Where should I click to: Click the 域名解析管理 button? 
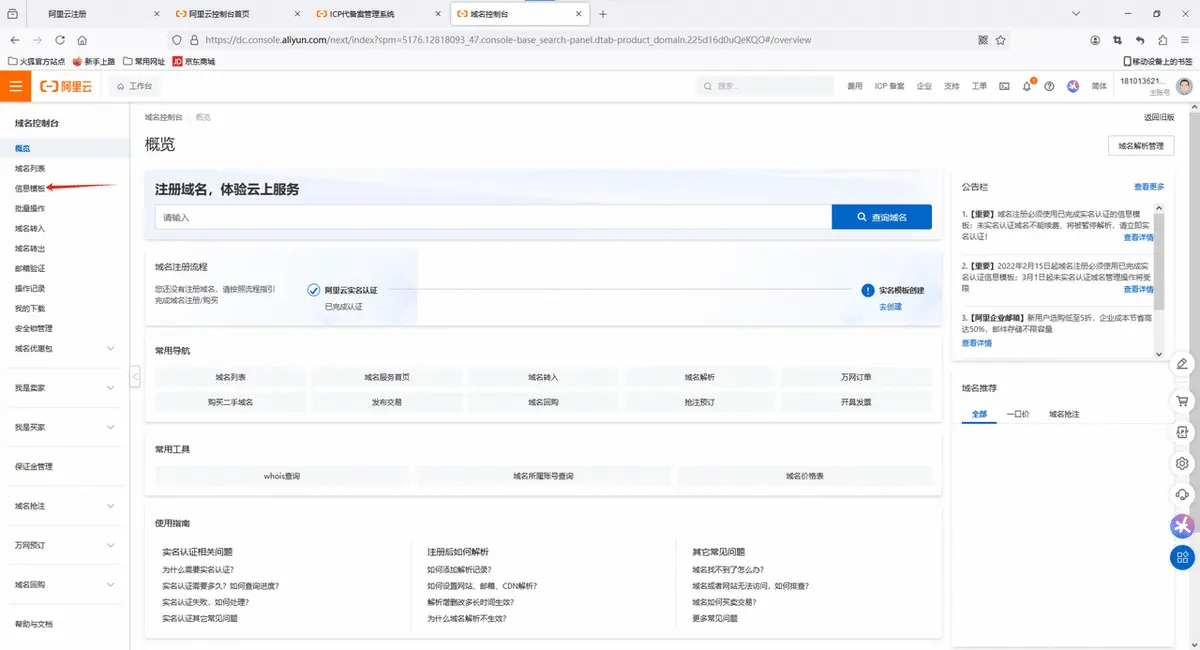coord(1141,146)
